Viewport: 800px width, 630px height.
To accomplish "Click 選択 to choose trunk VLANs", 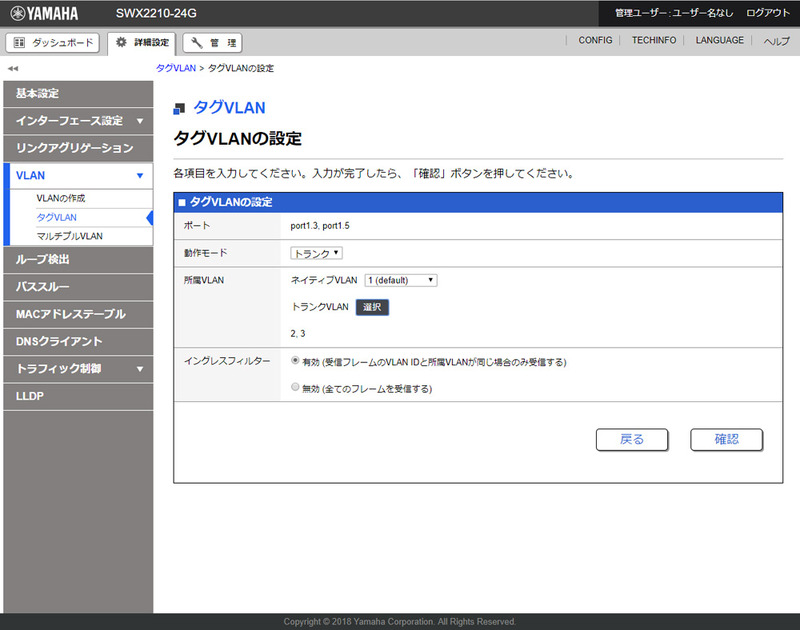I will (372, 307).
